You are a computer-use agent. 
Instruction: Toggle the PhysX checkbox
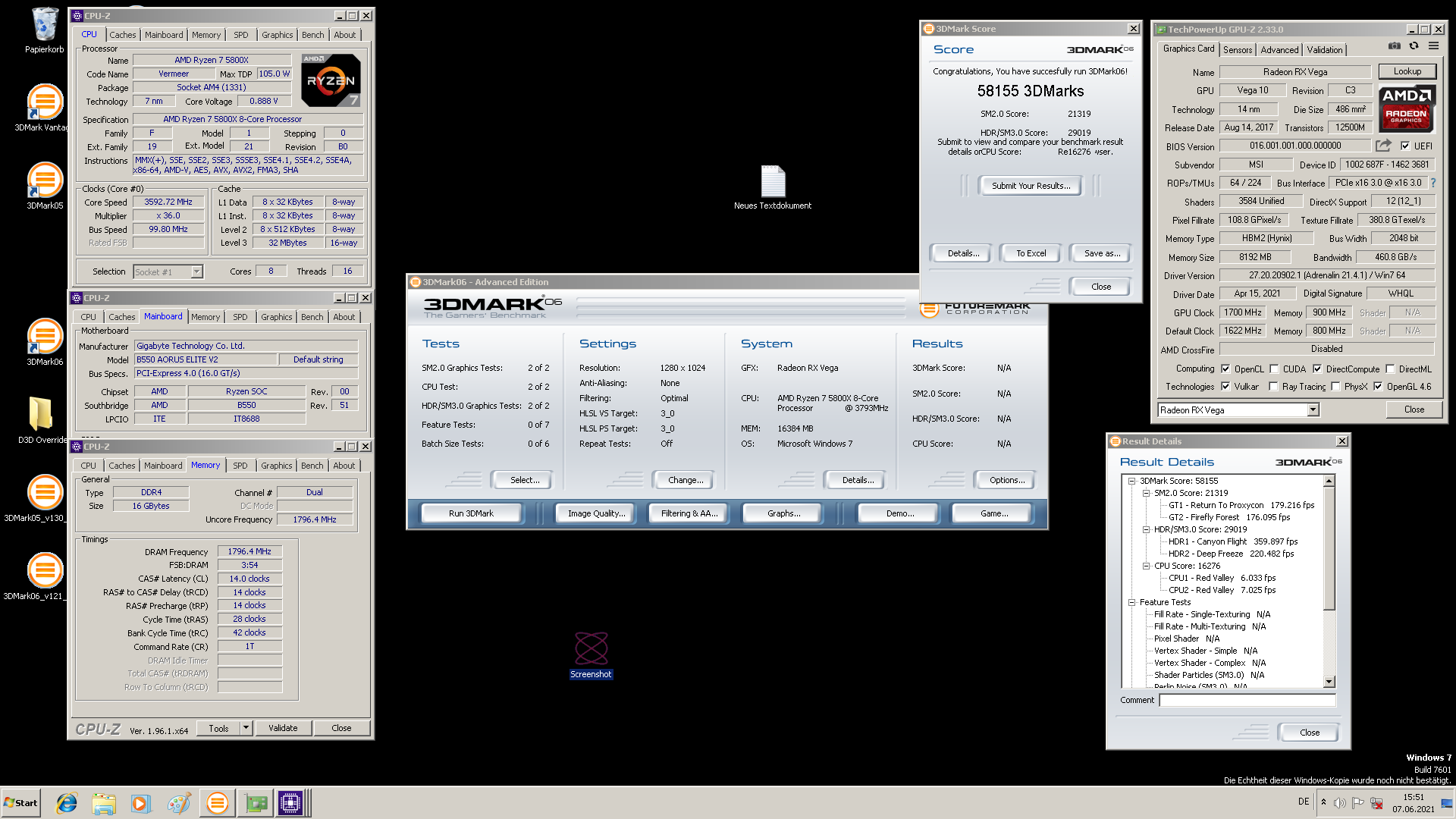tap(1335, 387)
